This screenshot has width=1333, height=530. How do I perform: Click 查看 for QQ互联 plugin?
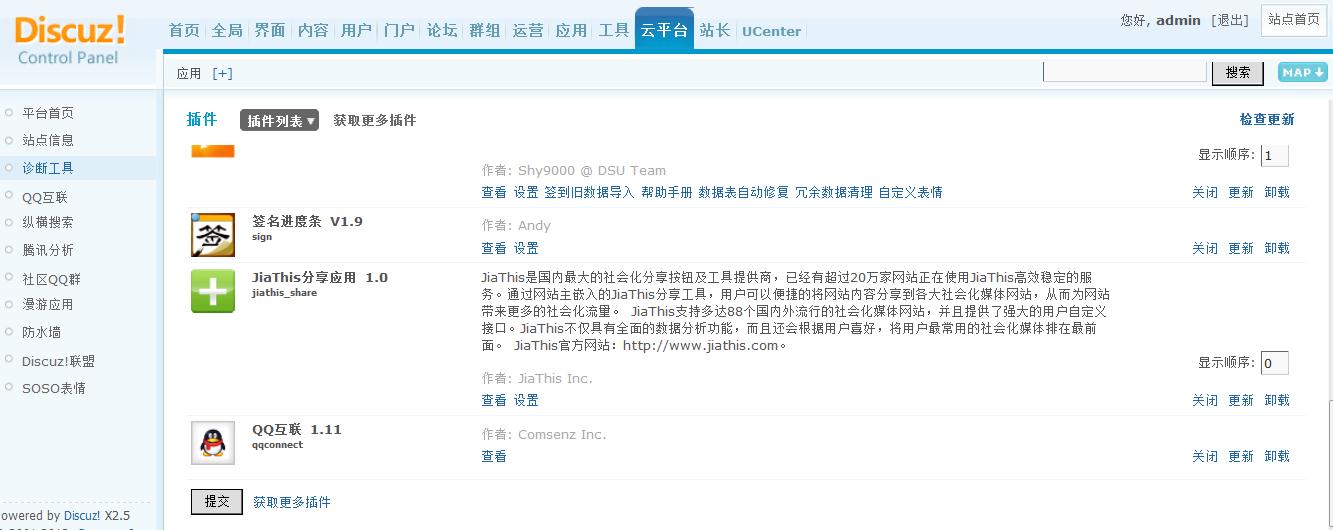[x=494, y=456]
